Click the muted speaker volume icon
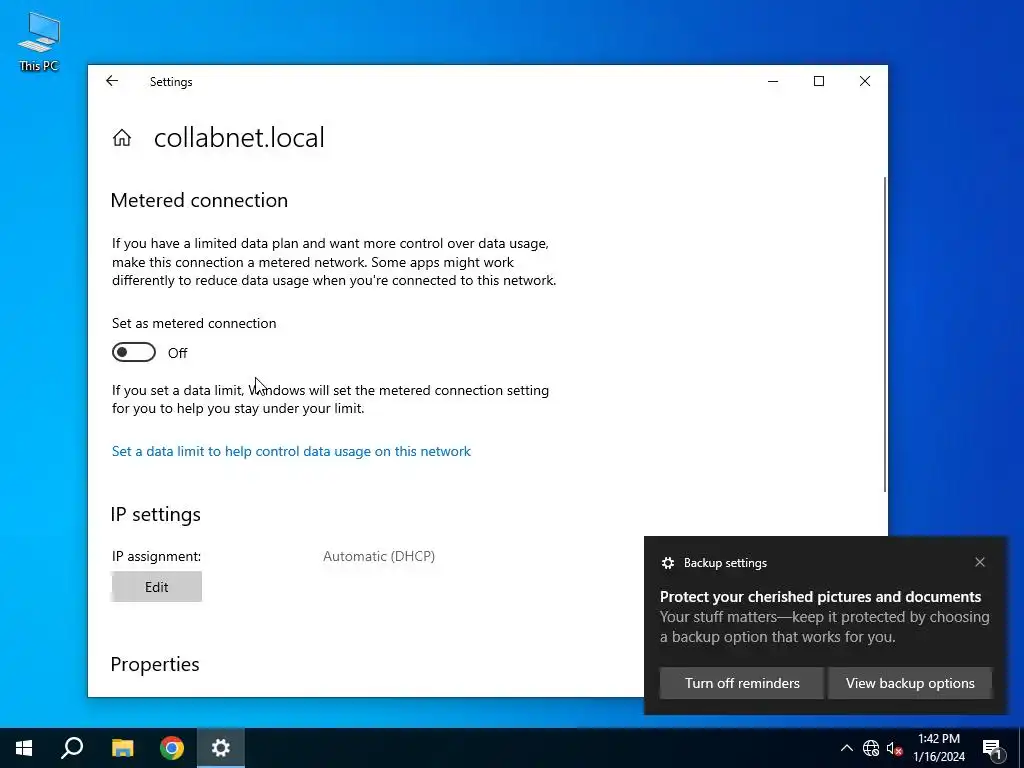The width and height of the screenshot is (1024, 768). [895, 748]
